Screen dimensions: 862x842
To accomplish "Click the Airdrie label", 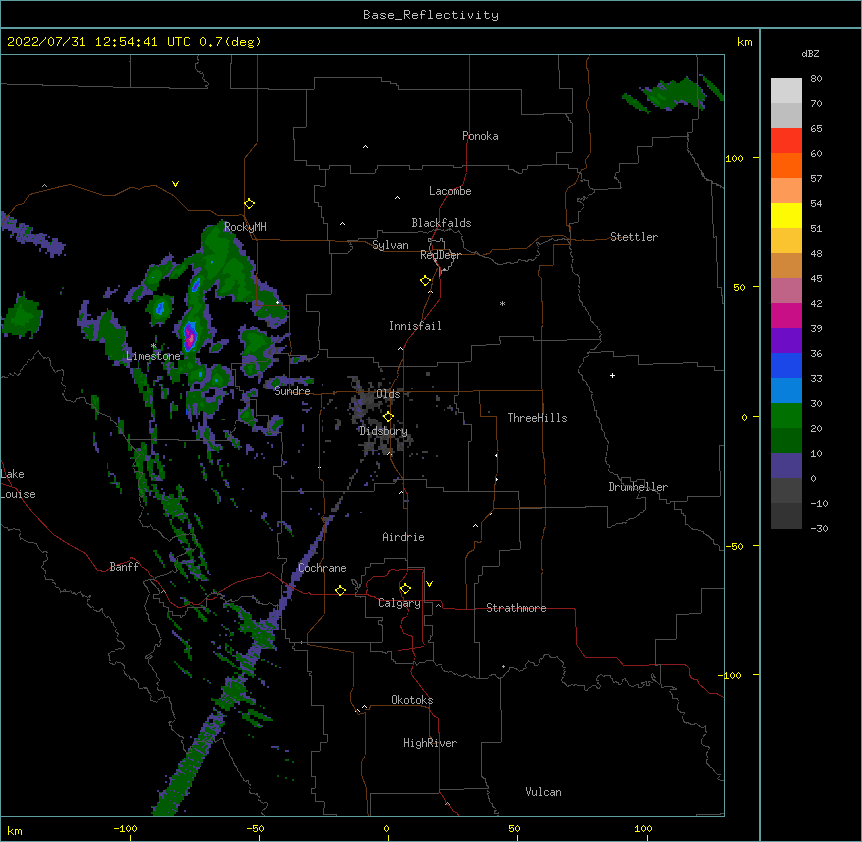I will (x=404, y=537).
